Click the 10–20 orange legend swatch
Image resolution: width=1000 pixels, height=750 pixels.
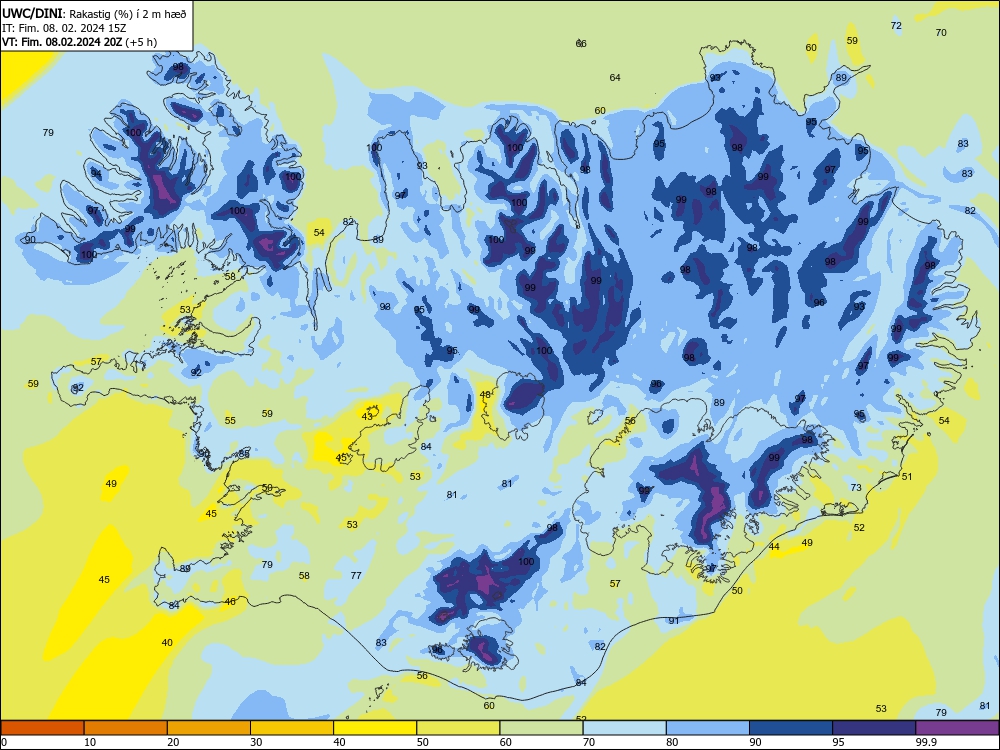pyautogui.click(x=126, y=728)
